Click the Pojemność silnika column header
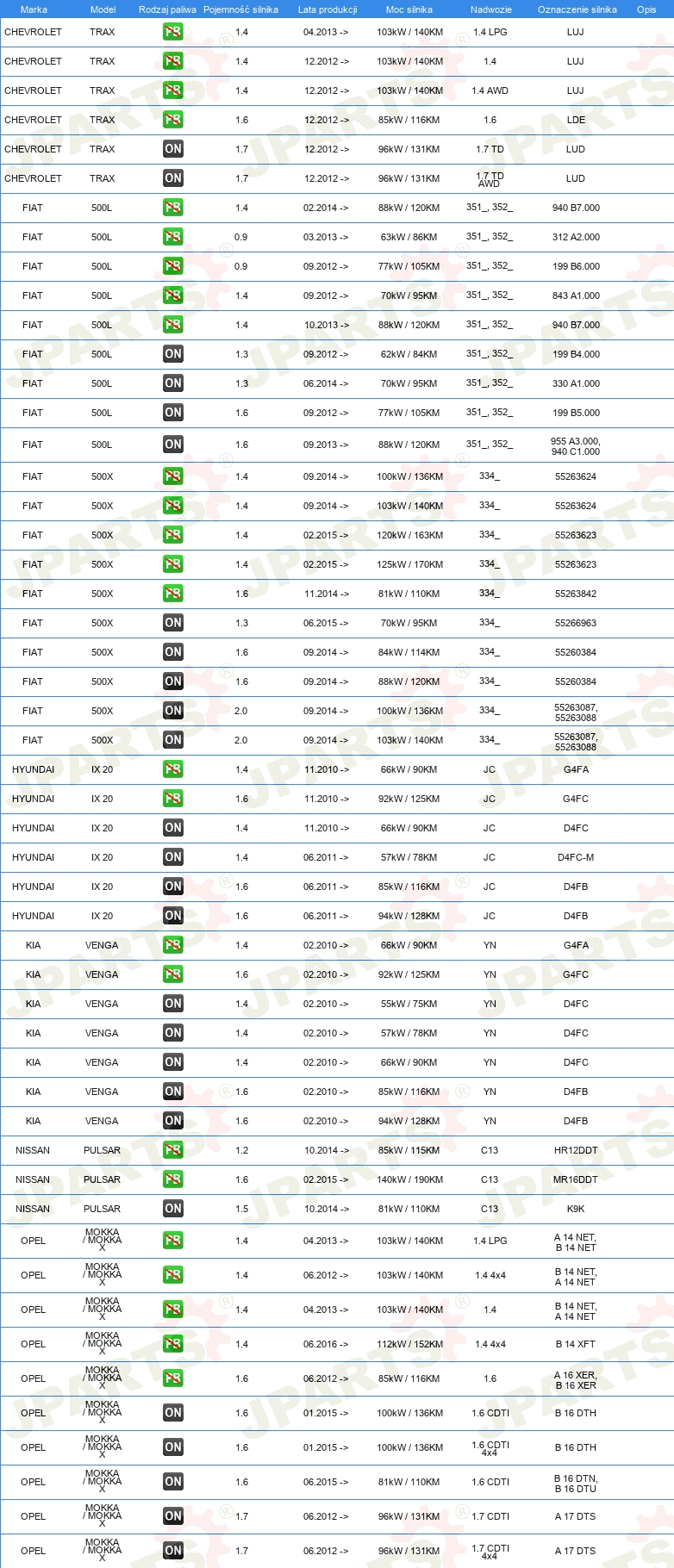The width and height of the screenshot is (674, 1568). click(241, 9)
